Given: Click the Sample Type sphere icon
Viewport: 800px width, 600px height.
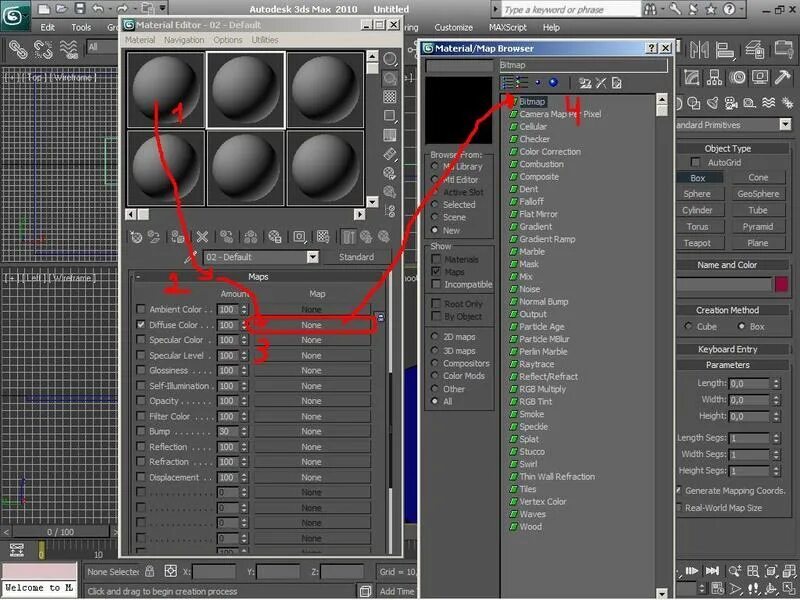Looking at the screenshot, I should click(390, 60).
